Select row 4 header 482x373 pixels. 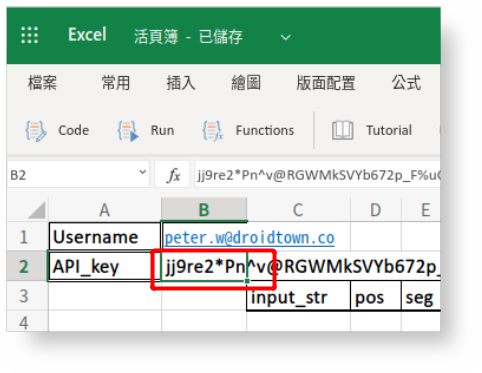point(27,321)
